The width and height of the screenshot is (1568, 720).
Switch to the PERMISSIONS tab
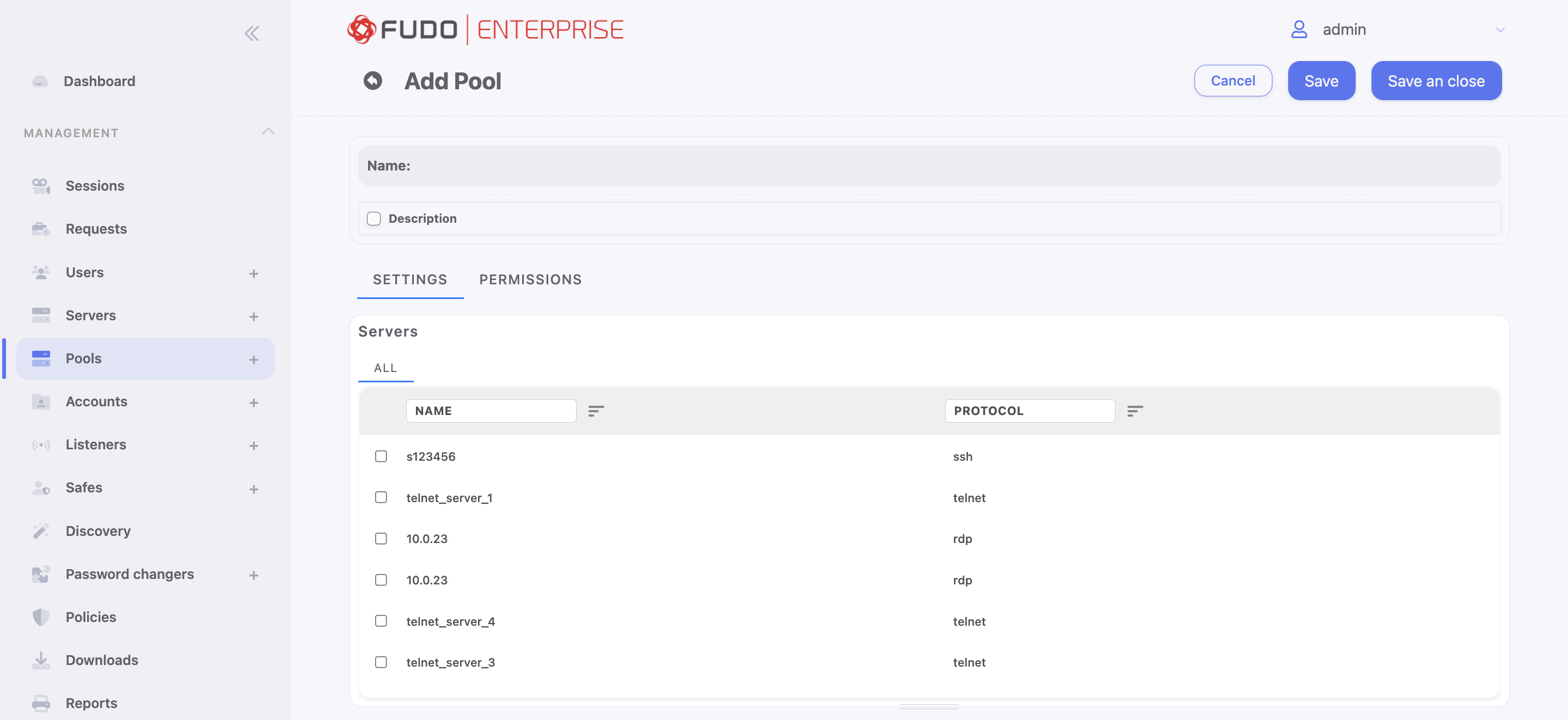click(530, 279)
